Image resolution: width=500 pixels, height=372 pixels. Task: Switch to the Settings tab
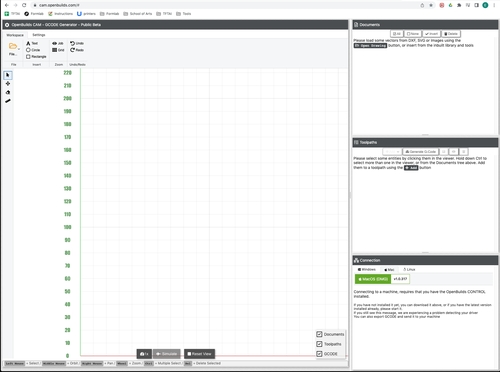pos(39,35)
